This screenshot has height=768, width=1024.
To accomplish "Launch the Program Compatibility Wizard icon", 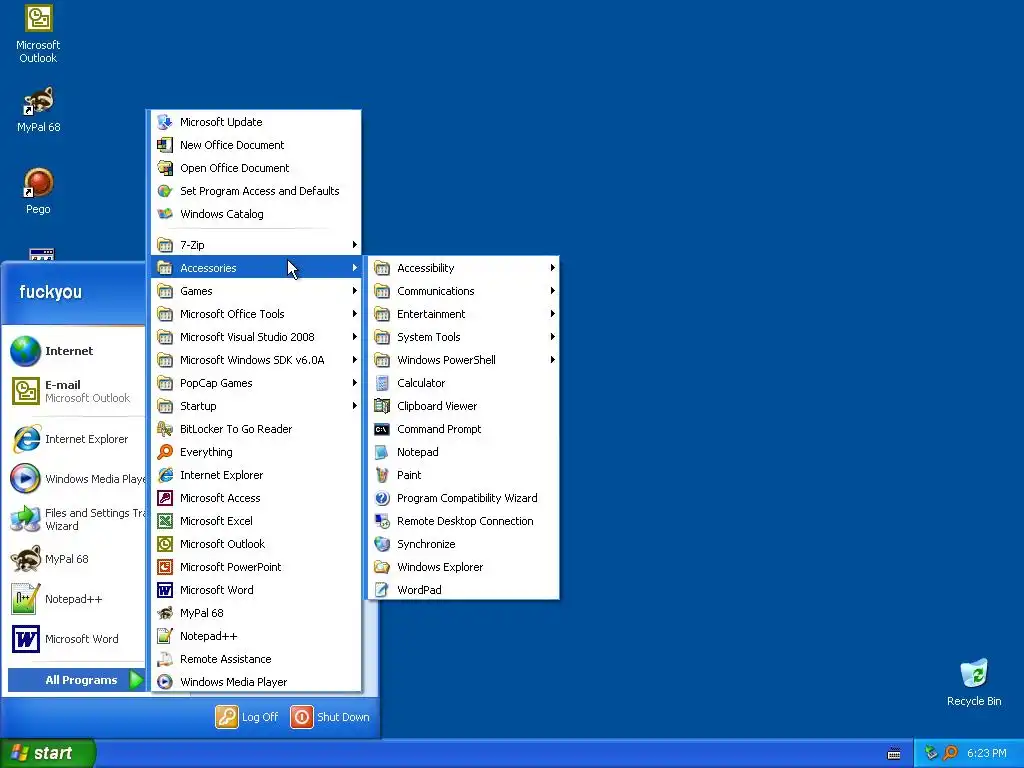I will 382,498.
